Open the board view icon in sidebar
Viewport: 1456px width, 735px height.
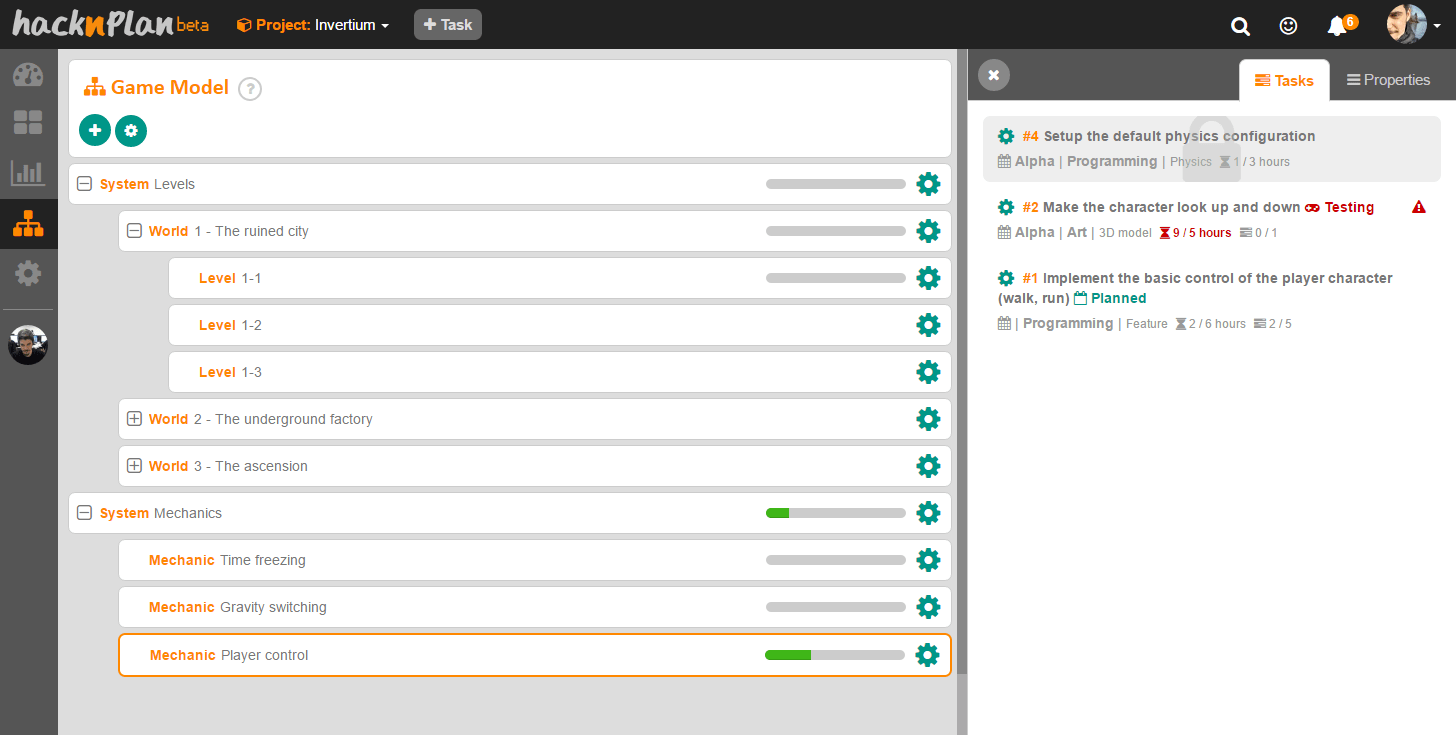click(28, 123)
